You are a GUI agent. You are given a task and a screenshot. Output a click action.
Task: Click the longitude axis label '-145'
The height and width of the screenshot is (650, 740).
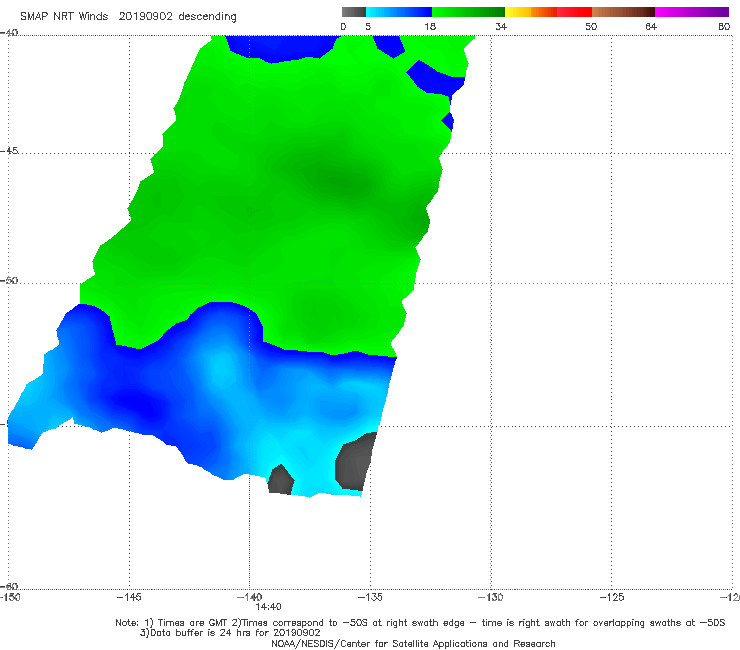click(x=129, y=597)
